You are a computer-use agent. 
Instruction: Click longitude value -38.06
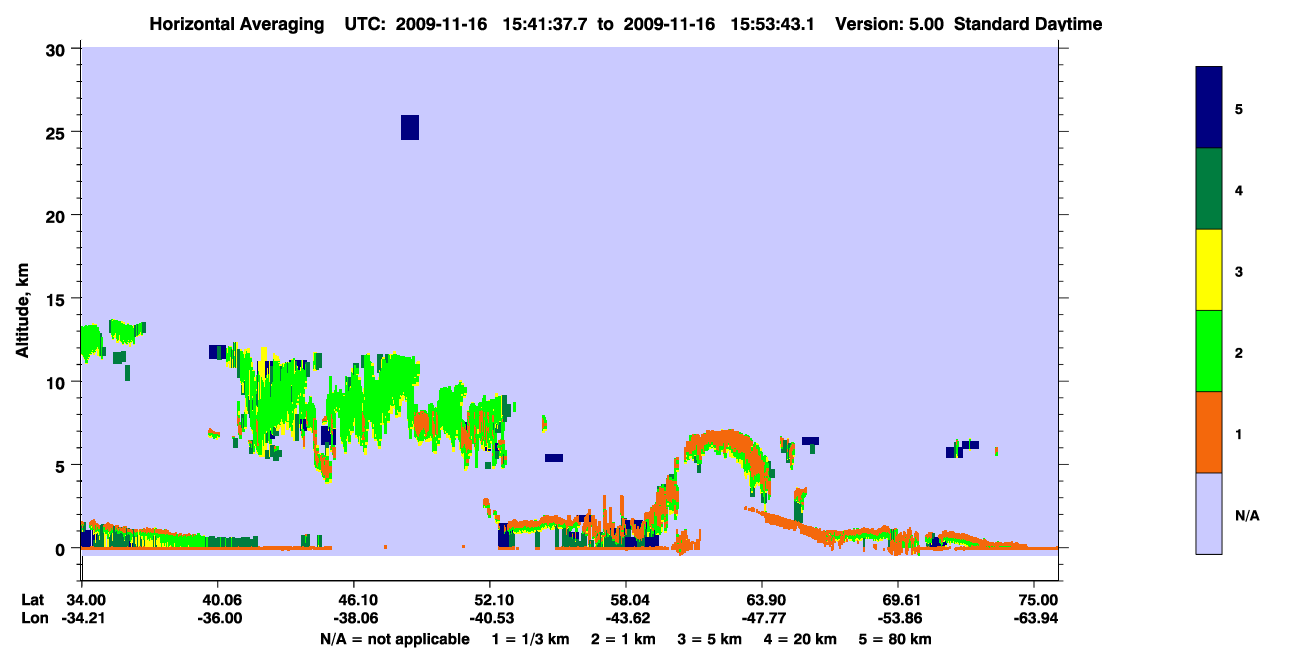[355, 618]
